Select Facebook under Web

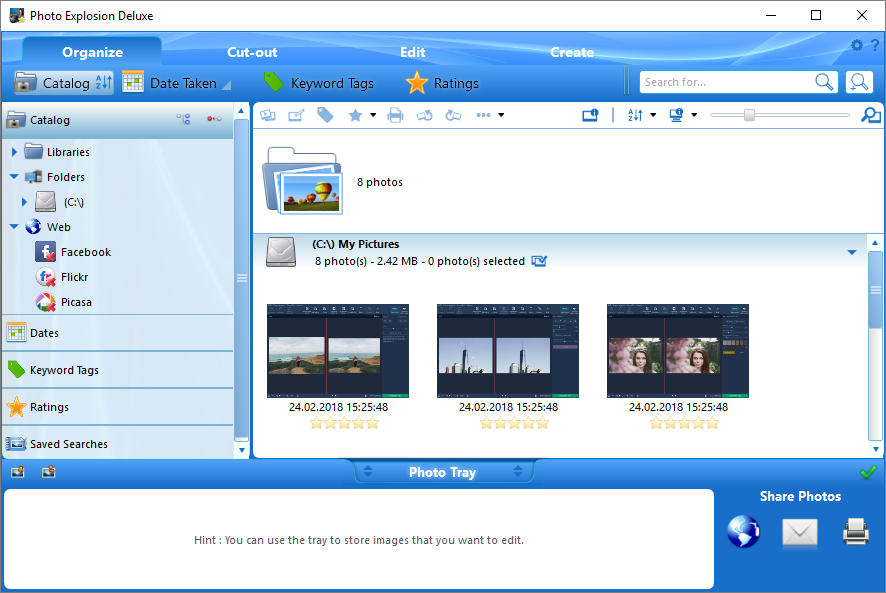(x=85, y=252)
